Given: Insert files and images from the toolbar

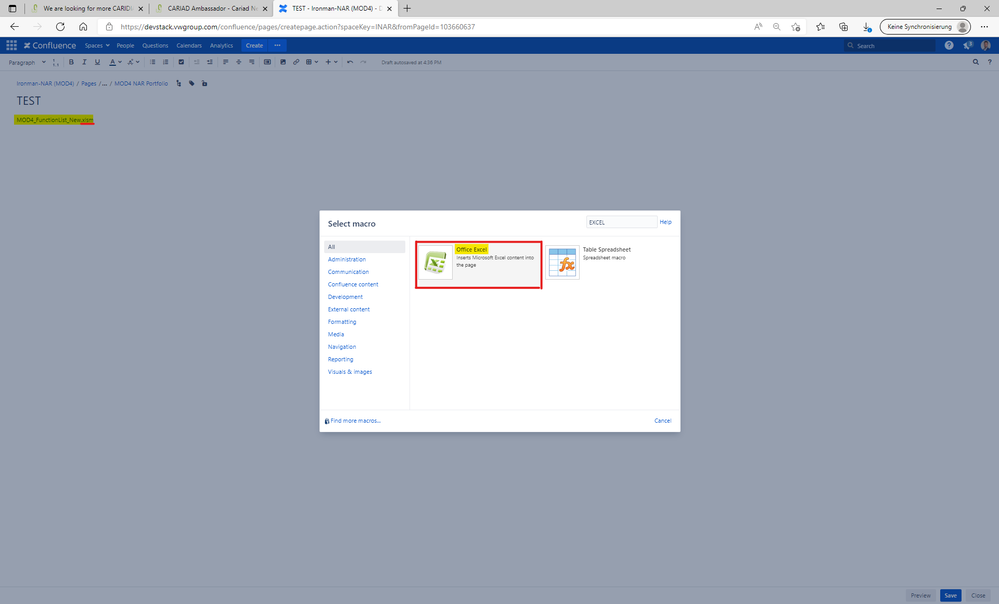Looking at the screenshot, I should pos(283,62).
